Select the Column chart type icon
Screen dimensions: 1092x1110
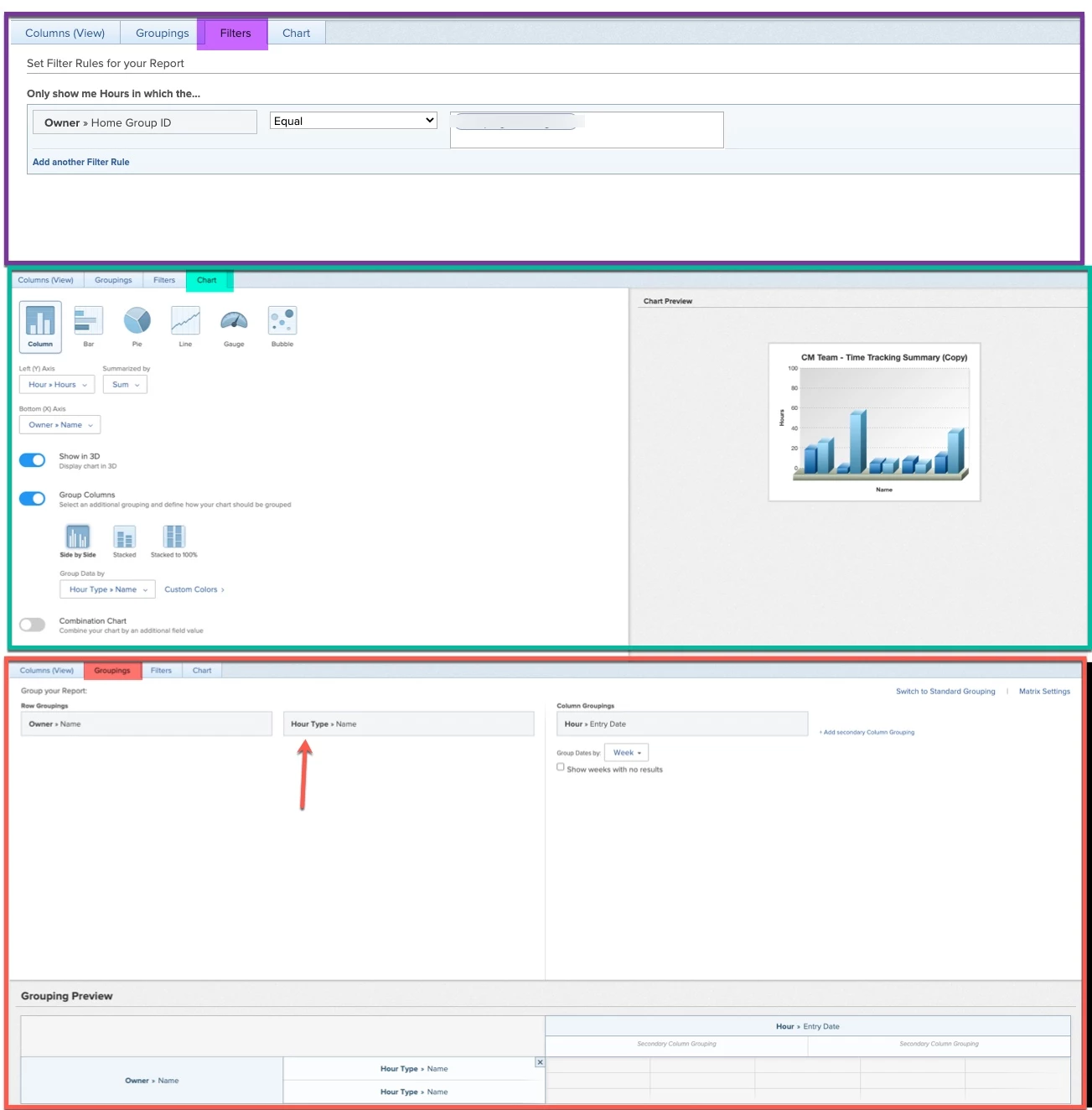40,326
